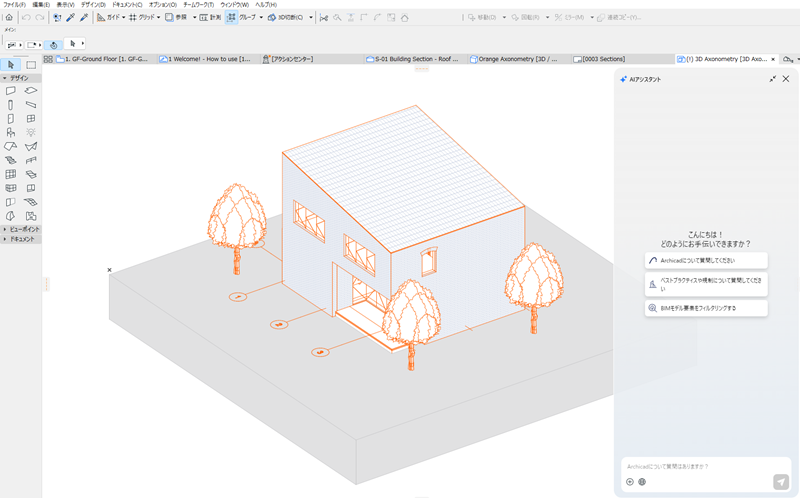The width and height of the screenshot is (800, 498).
Task: Toggle Trace reference (参照) button
Action: (176, 17)
